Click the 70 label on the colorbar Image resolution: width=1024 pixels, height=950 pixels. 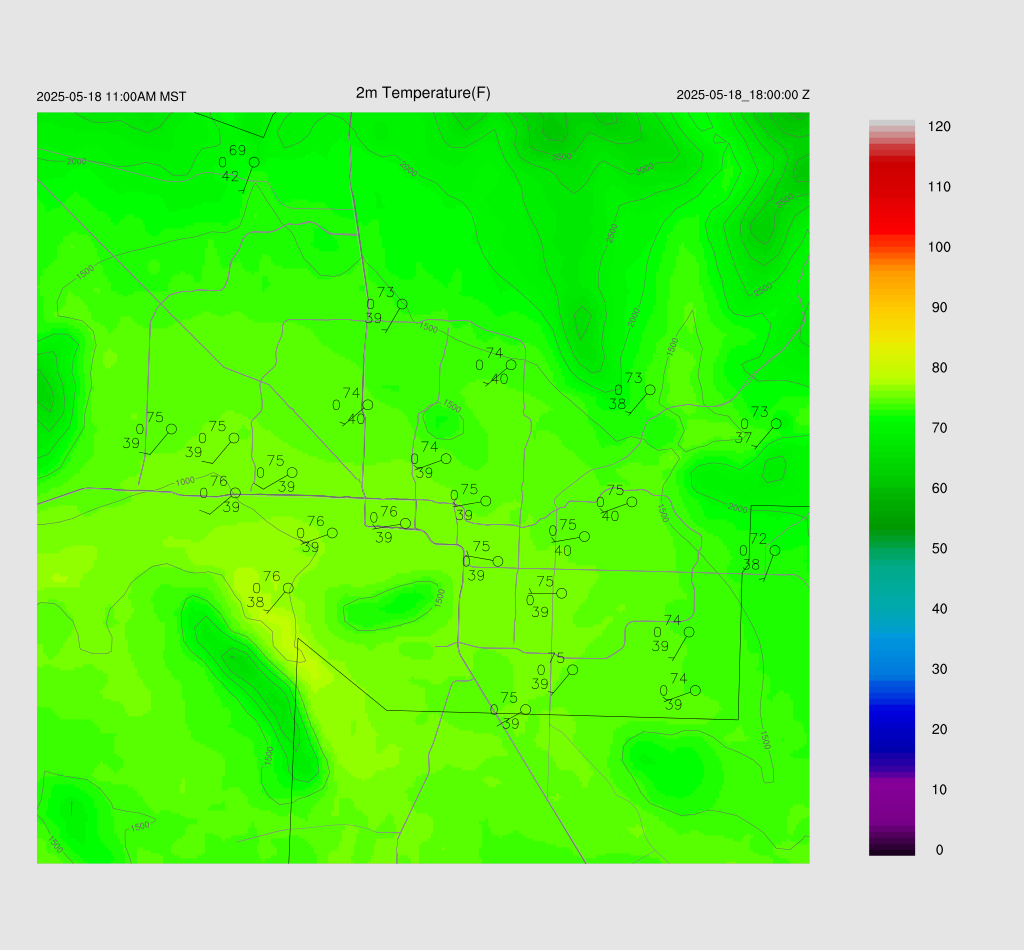[939, 428]
